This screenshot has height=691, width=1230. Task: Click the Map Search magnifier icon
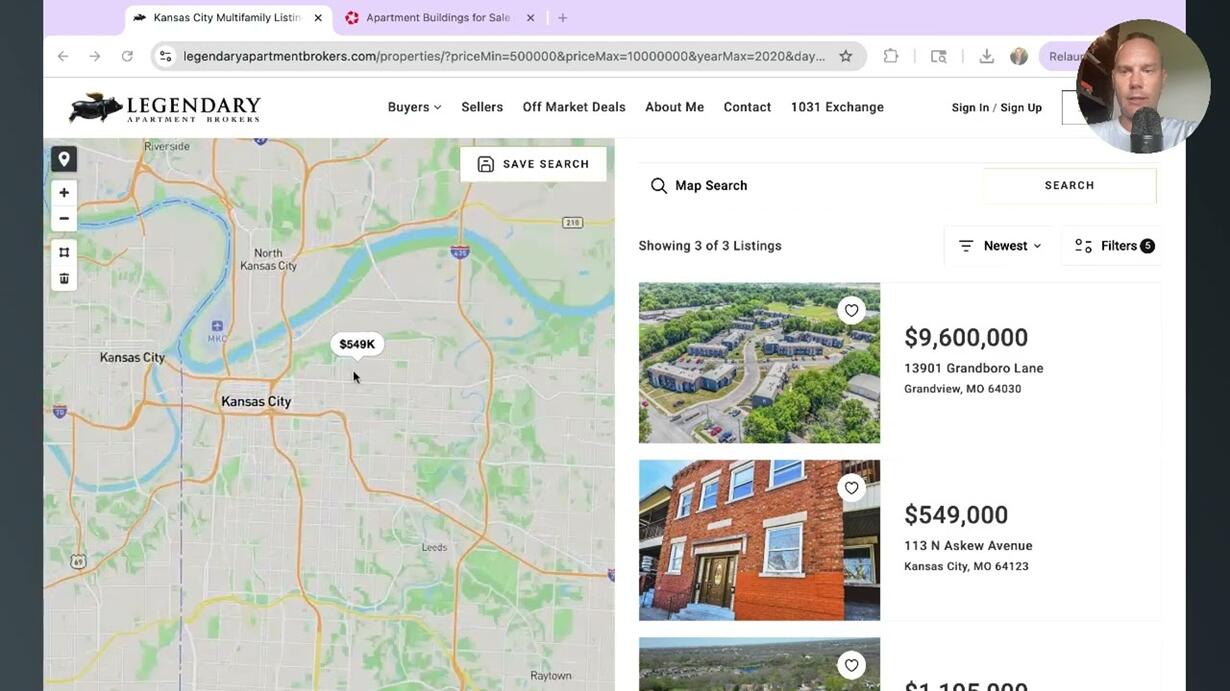pyautogui.click(x=658, y=186)
